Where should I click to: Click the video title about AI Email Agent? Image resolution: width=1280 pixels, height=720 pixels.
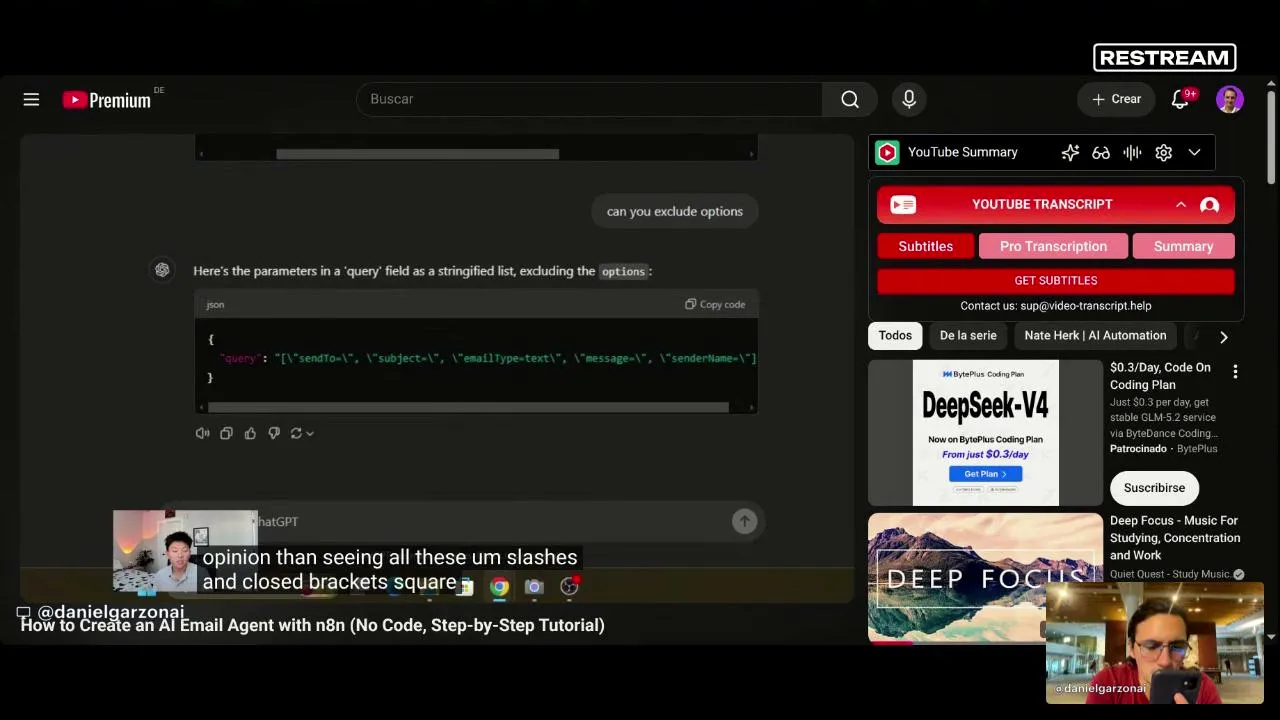pos(312,626)
